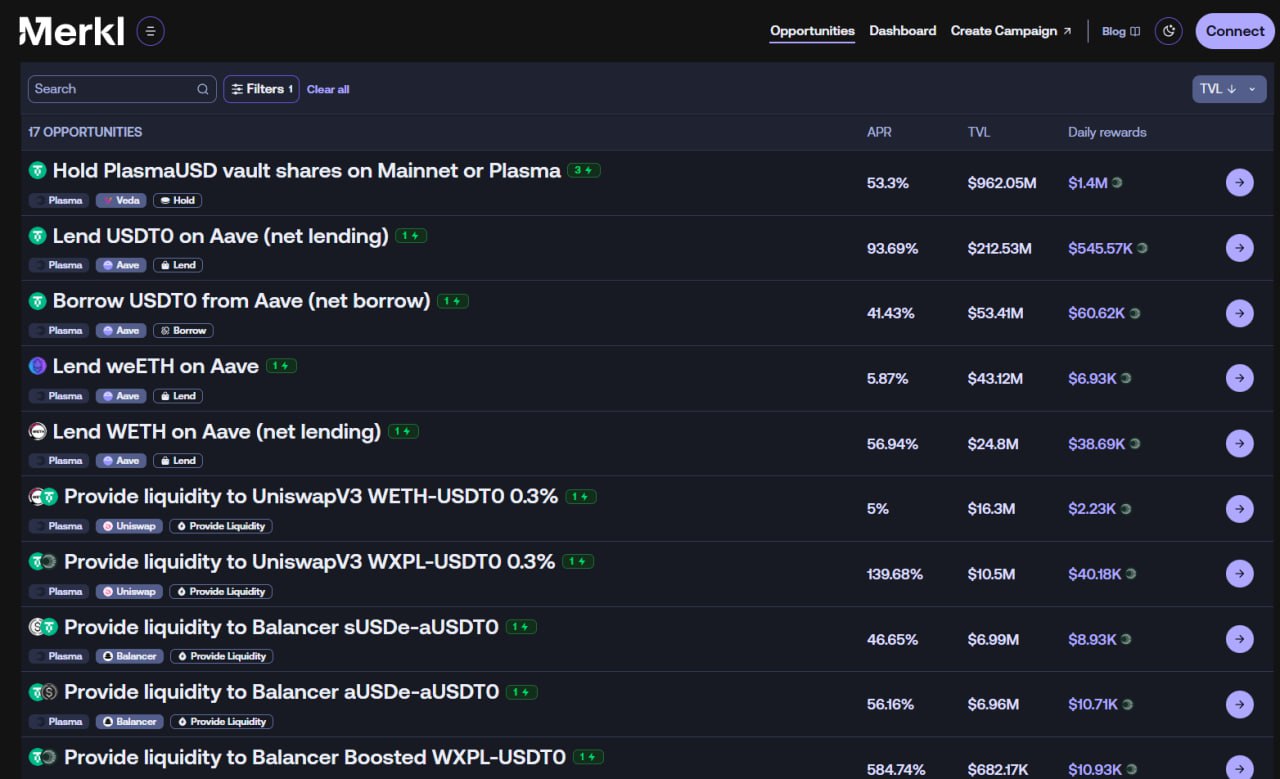The image size is (1280, 779).
Task: Open the Create Campaign link
Action: [x=1010, y=31]
